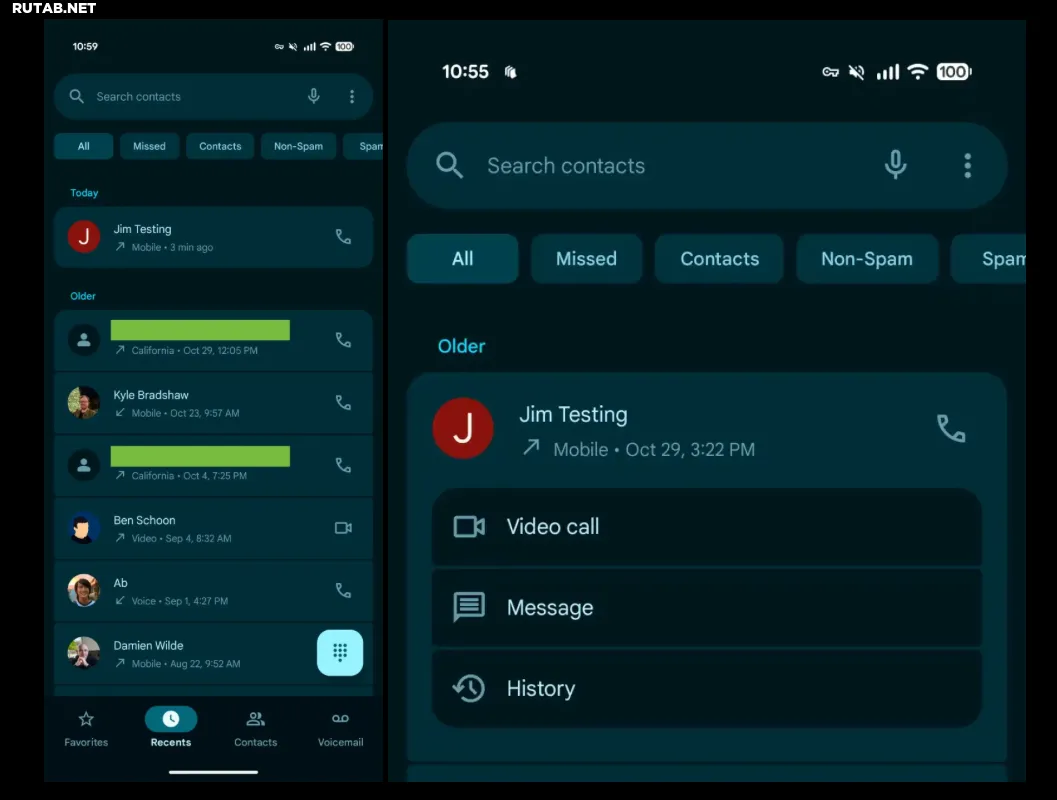Call Jim Testing from the left phone's Today list
This screenshot has height=800, width=1057.
click(343, 237)
